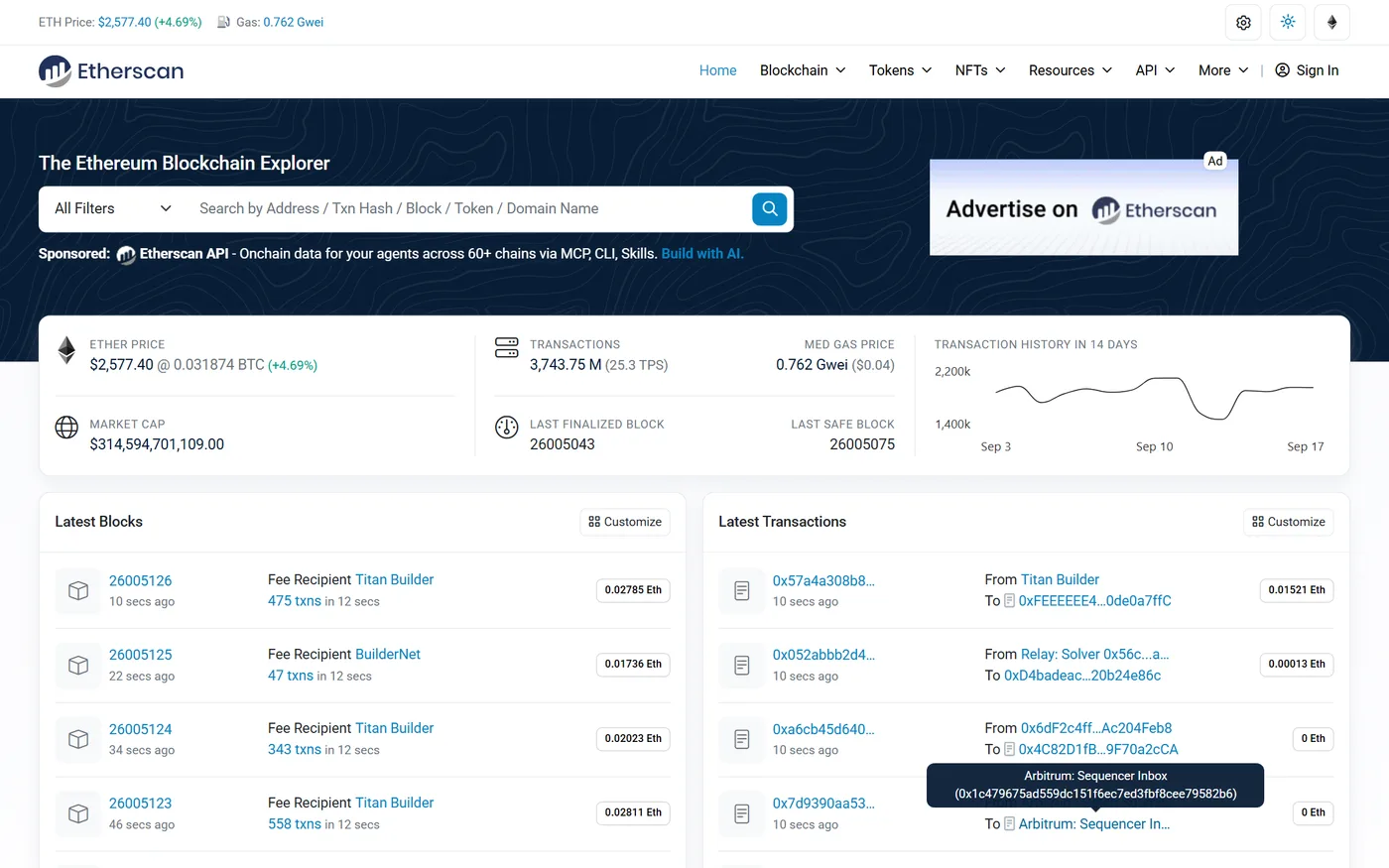This screenshot has width=1389, height=868.
Task: Expand the Tokens menu
Action: pyautogui.click(x=900, y=70)
